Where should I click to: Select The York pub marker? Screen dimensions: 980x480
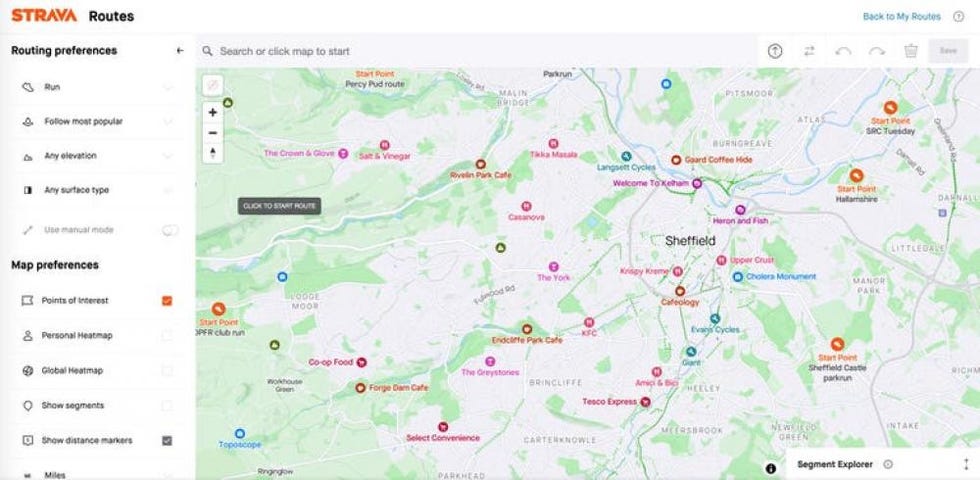click(553, 267)
